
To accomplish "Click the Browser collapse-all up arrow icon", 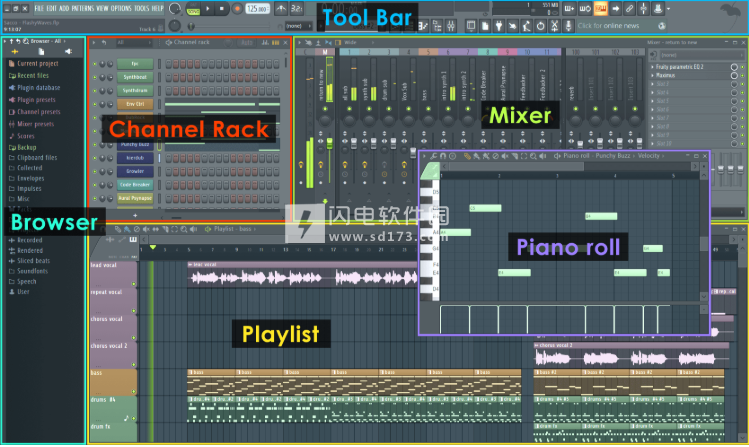I will click(12, 42).
